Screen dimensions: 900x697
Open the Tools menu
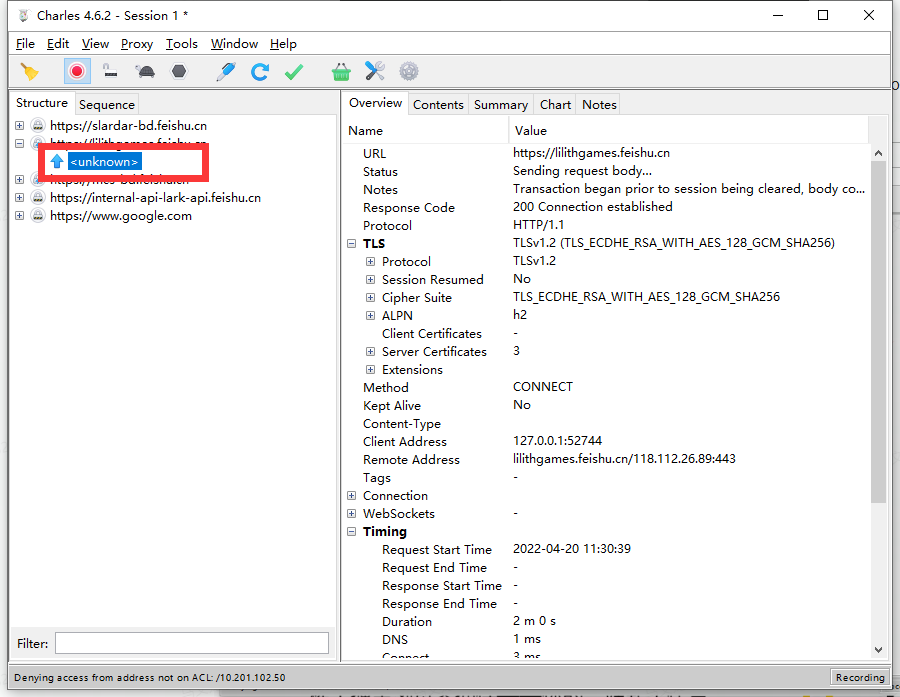pos(181,44)
